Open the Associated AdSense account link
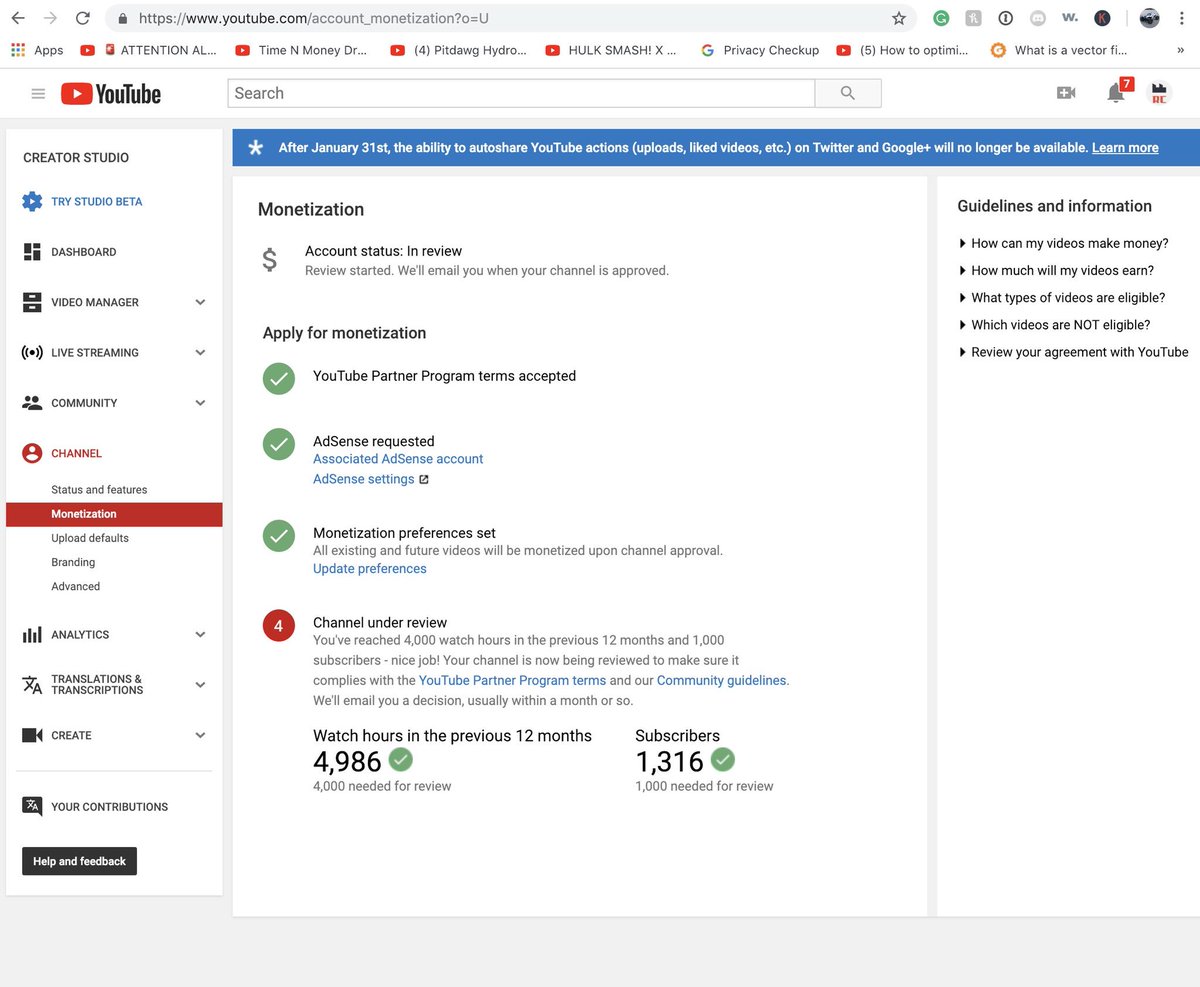Image resolution: width=1200 pixels, height=987 pixels. click(x=398, y=459)
